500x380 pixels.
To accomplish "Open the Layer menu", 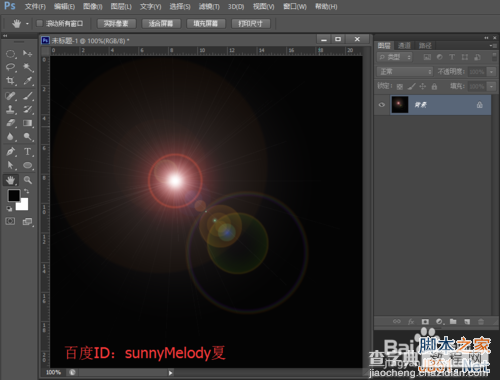I will pyautogui.click(x=121, y=7).
